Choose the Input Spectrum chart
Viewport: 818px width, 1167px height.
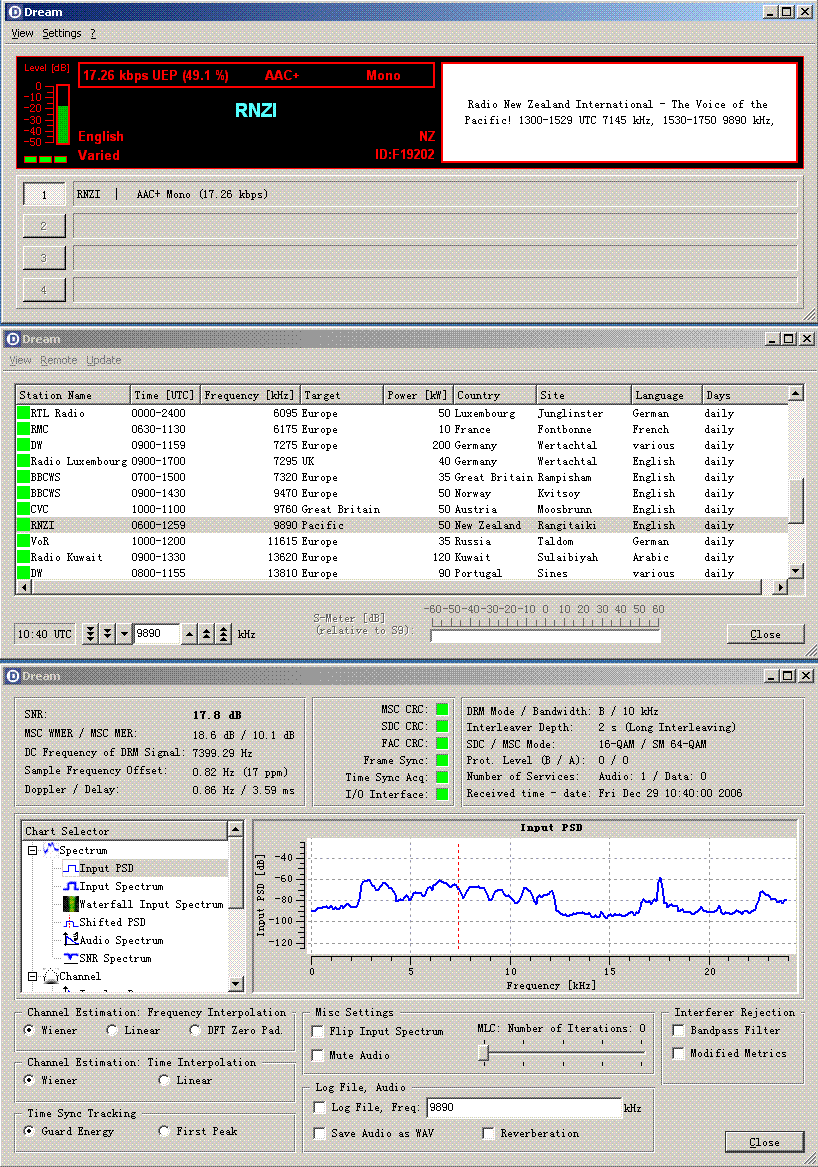pos(120,886)
